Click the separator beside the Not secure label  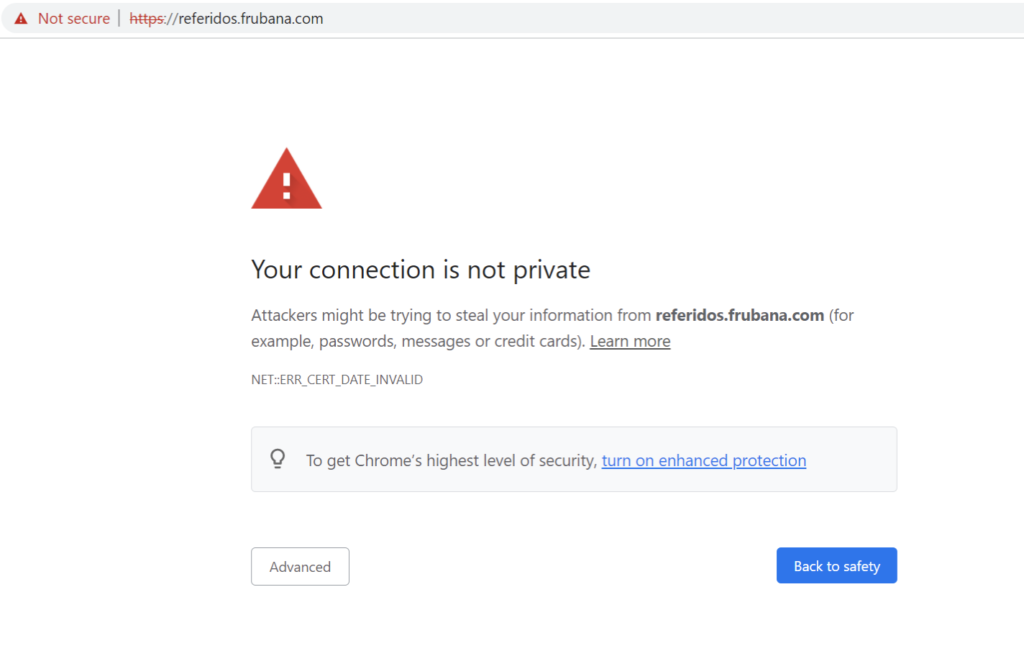point(119,18)
